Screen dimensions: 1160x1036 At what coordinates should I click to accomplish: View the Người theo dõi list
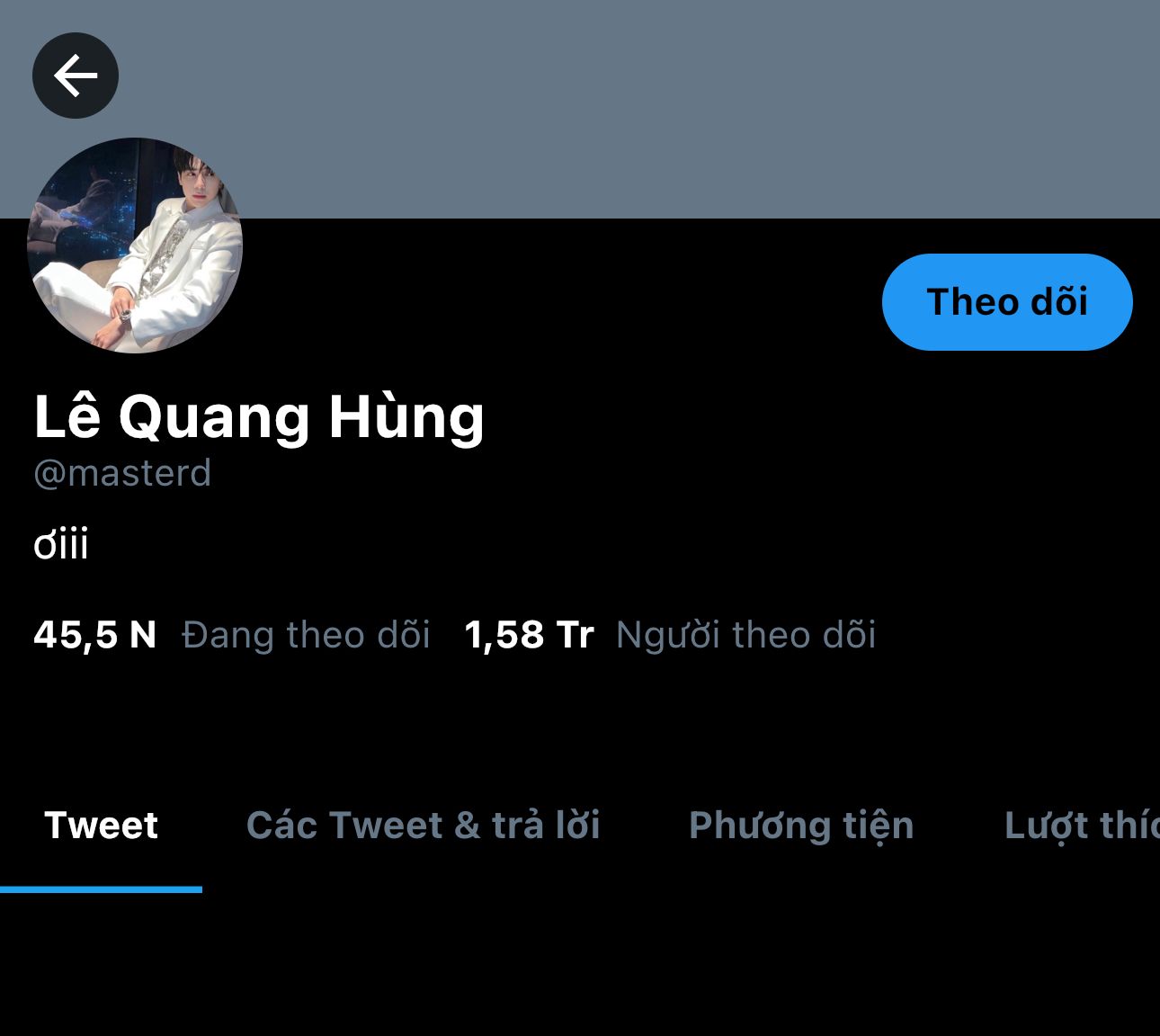746,635
